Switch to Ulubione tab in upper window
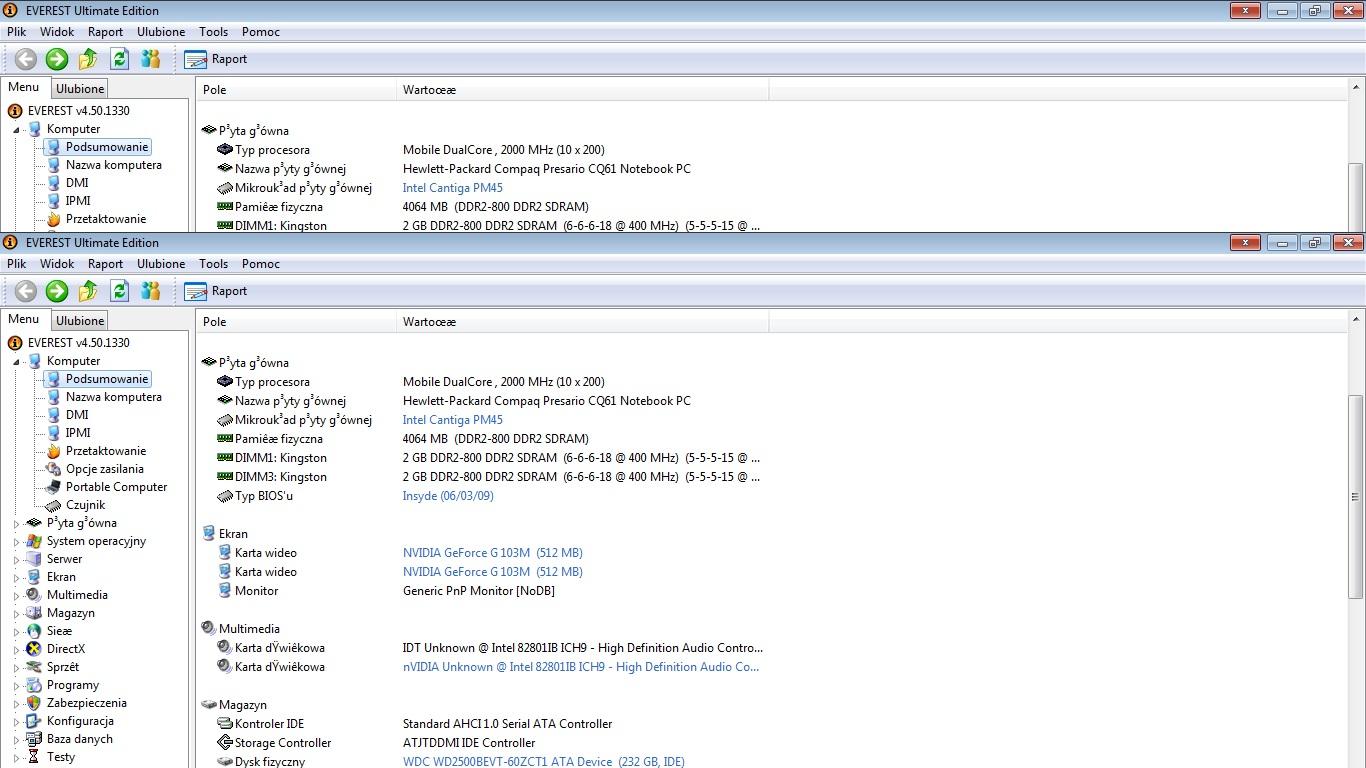The width and height of the screenshot is (1366, 768). click(x=80, y=89)
